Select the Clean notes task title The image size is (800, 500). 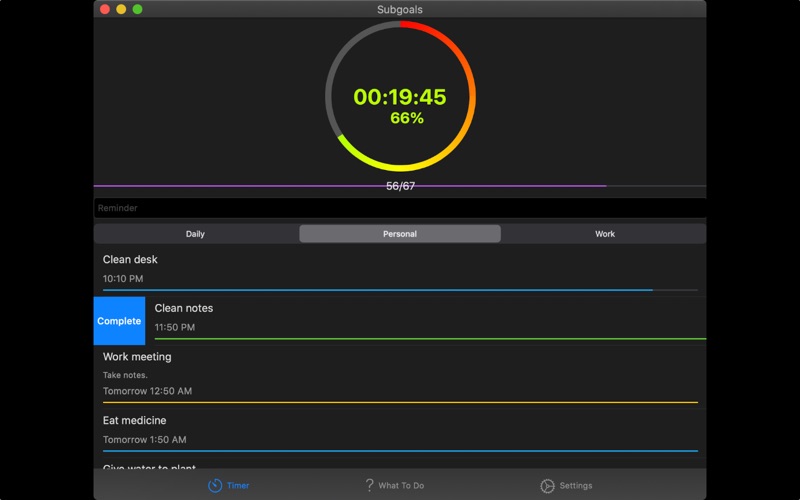tap(184, 308)
